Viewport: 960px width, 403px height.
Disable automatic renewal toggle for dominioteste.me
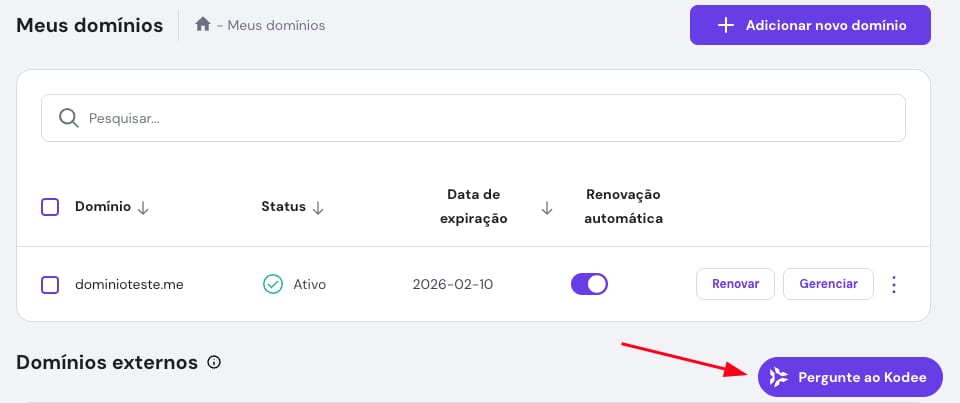(589, 284)
